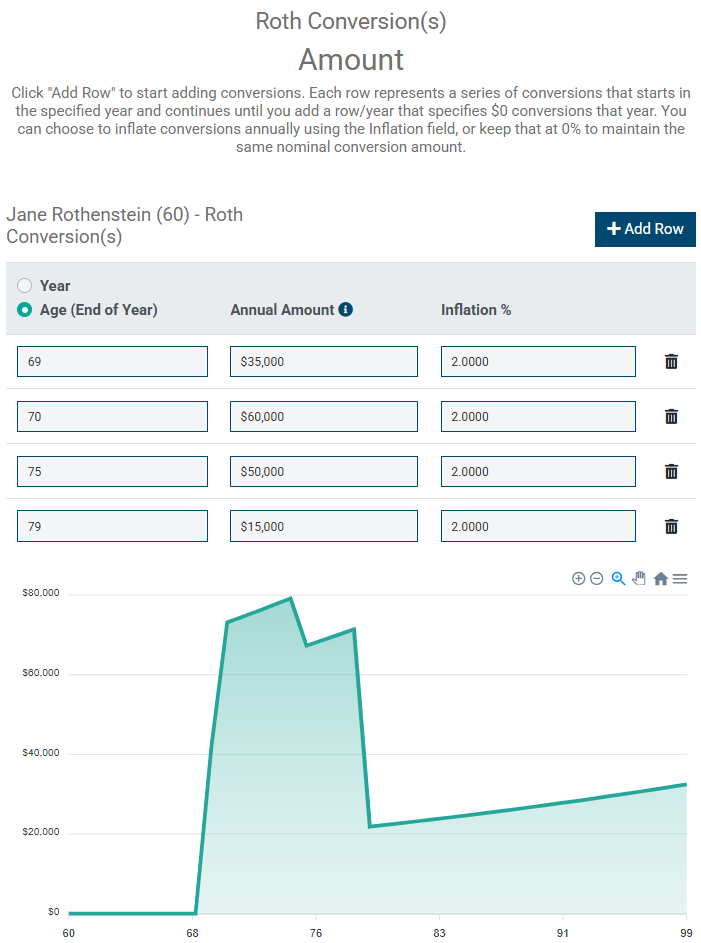Click the $80,000 y-axis label
Image resolution: width=701 pixels, height=943 pixels.
[x=41, y=593]
